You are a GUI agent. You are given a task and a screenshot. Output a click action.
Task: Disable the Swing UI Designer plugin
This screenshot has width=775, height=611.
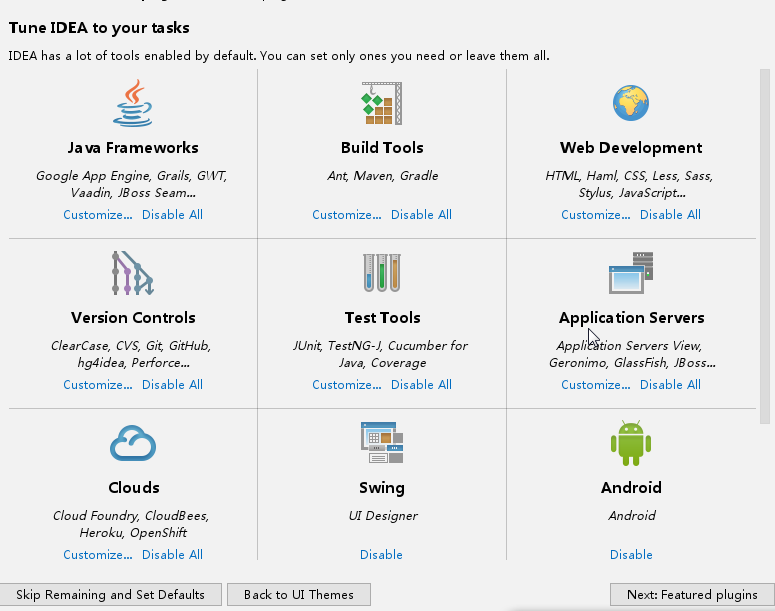381,555
